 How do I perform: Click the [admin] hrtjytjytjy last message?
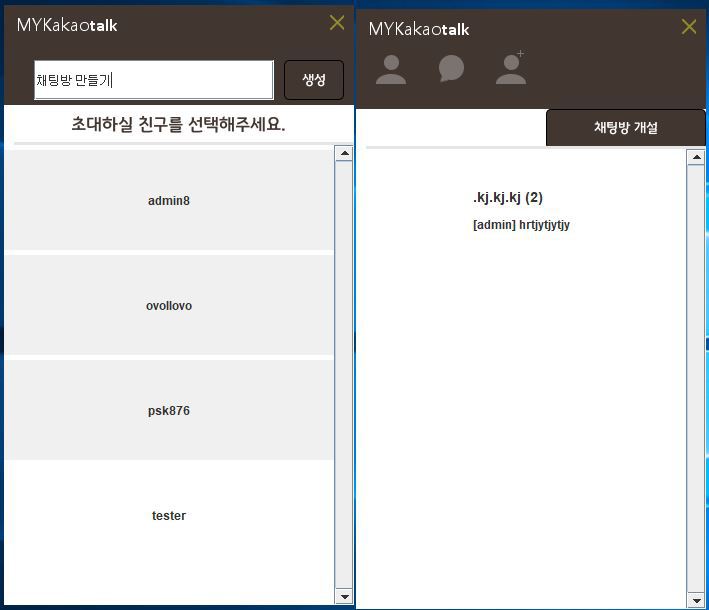[521, 225]
